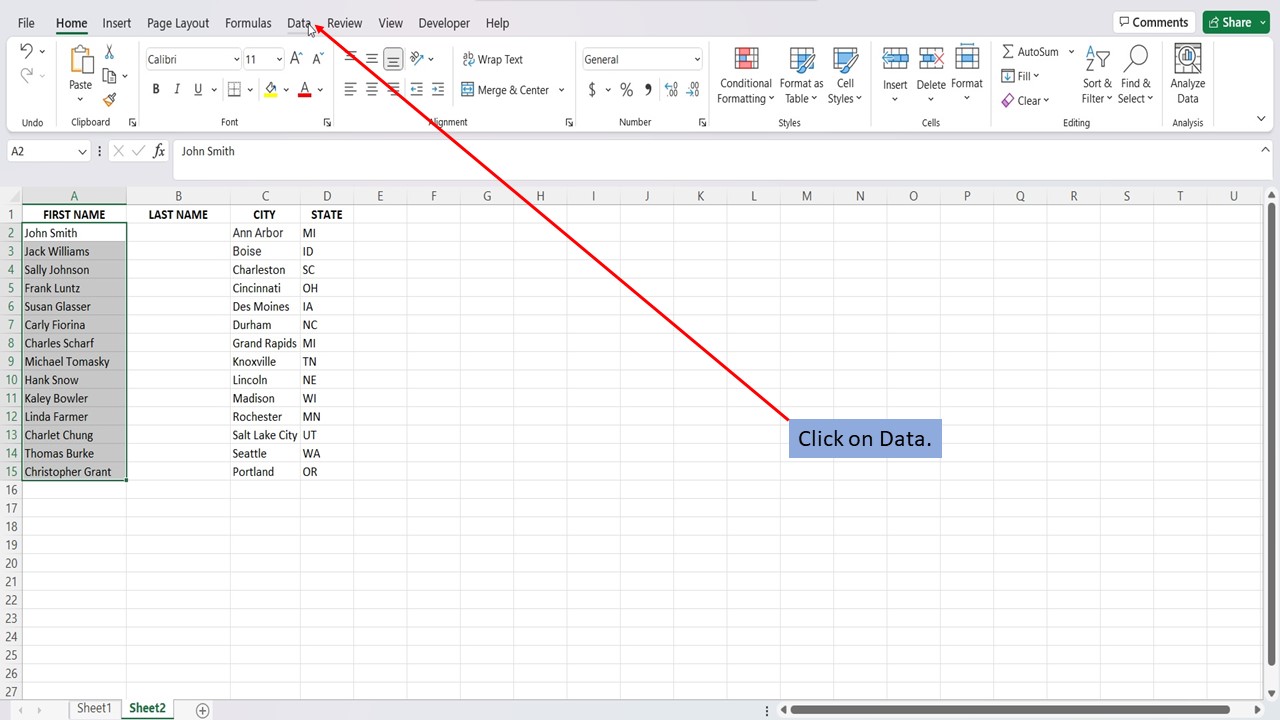The width and height of the screenshot is (1280, 720).
Task: Click Align Left icon
Action: coord(350,90)
